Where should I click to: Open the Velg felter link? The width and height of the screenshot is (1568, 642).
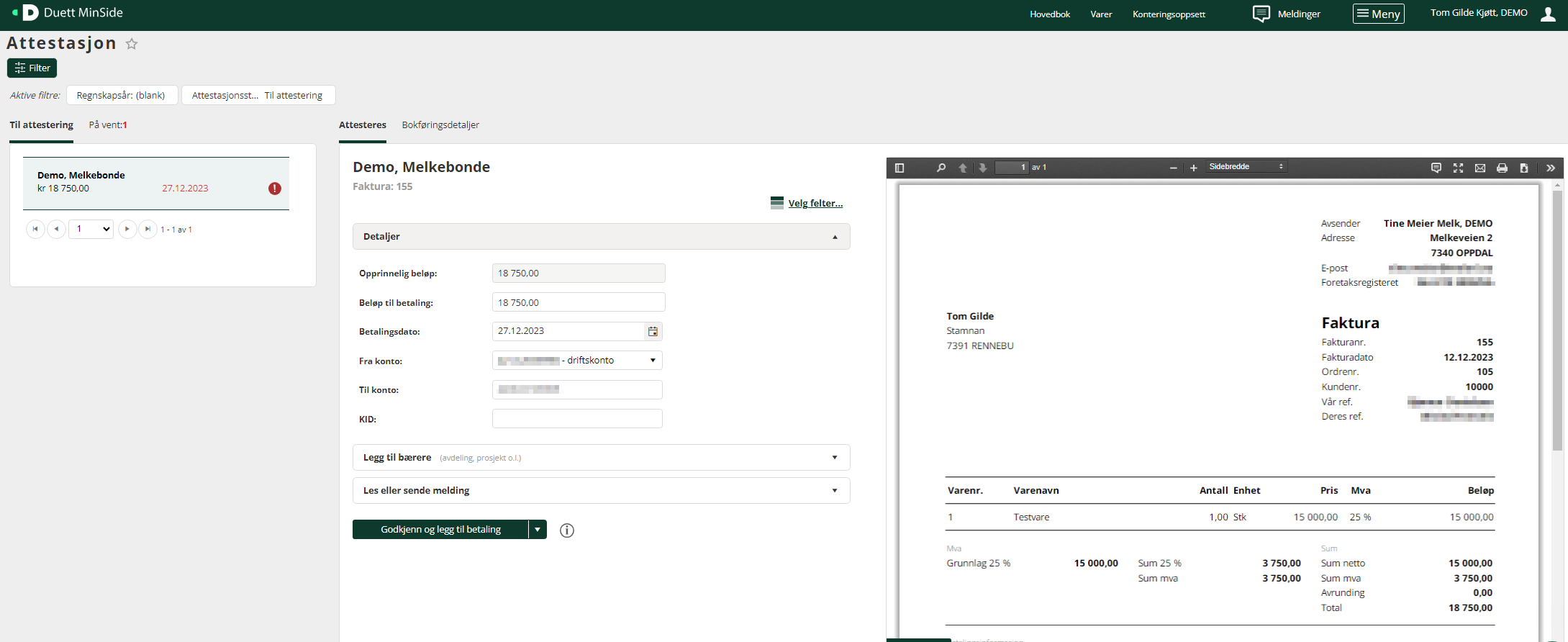tap(815, 204)
